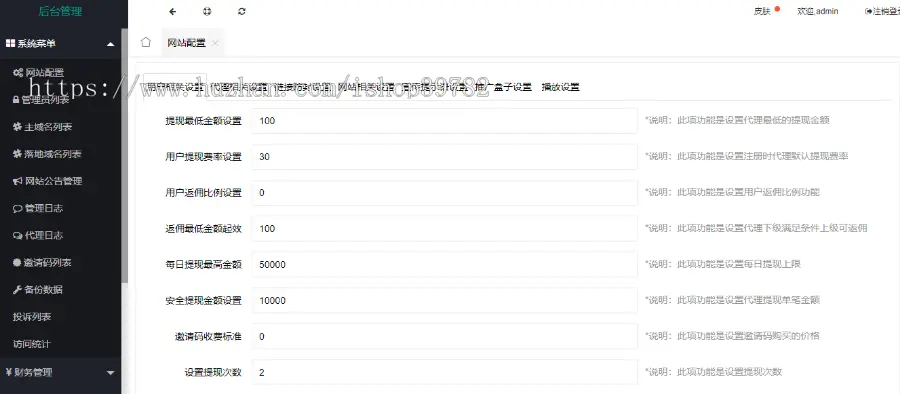The height and width of the screenshot is (394, 900).
Task: Click the 邀请码收费标准 input field
Action: 444,337
